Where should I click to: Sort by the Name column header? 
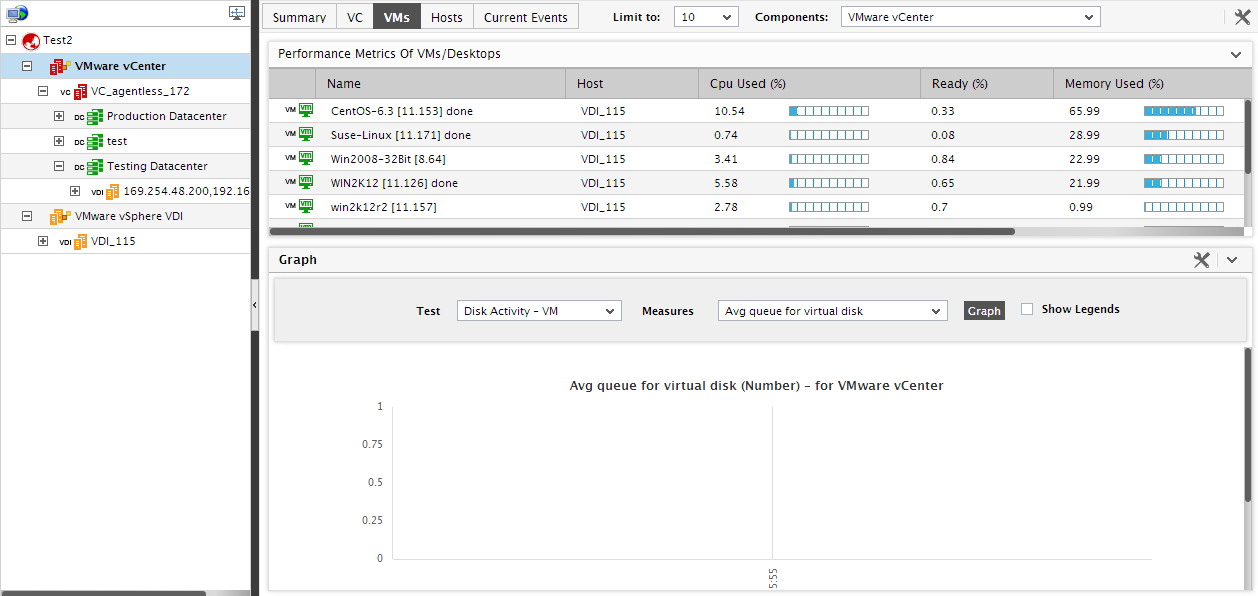tap(440, 84)
